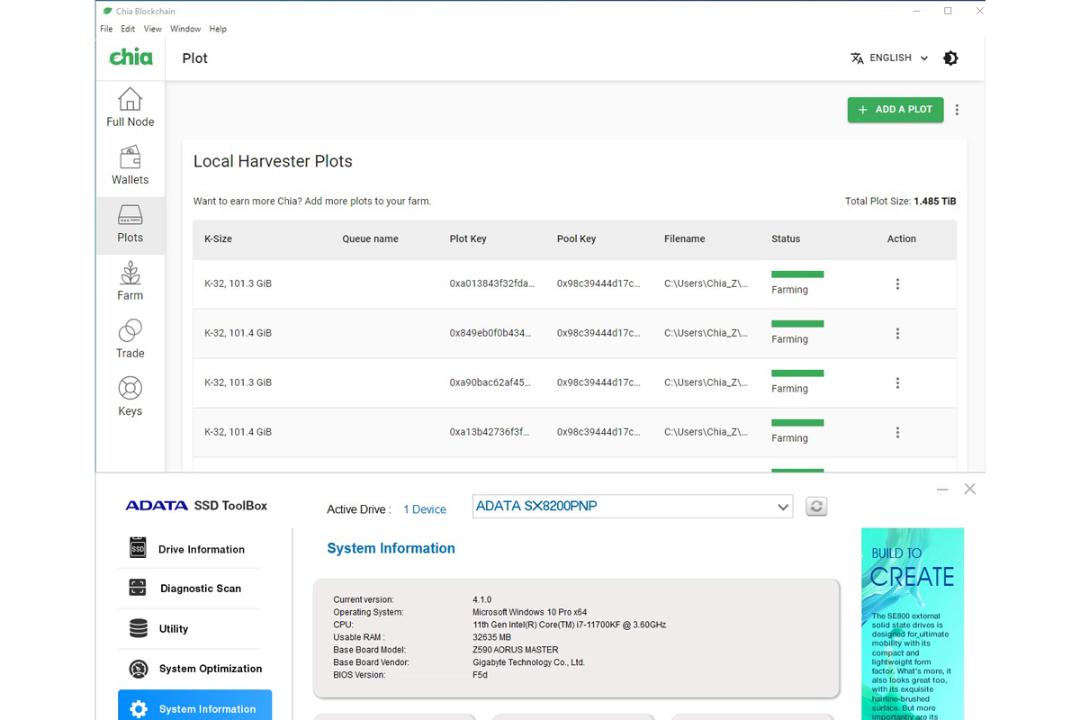
Task: Open the Help menu
Action: click(x=218, y=29)
